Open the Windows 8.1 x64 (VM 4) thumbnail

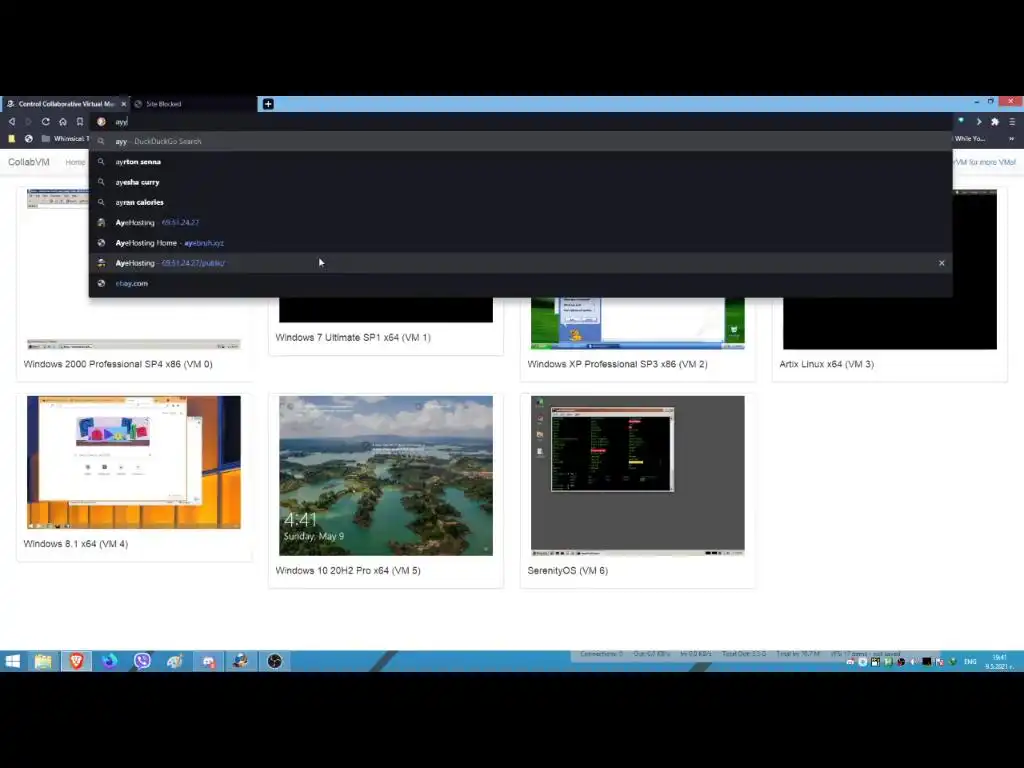134,462
